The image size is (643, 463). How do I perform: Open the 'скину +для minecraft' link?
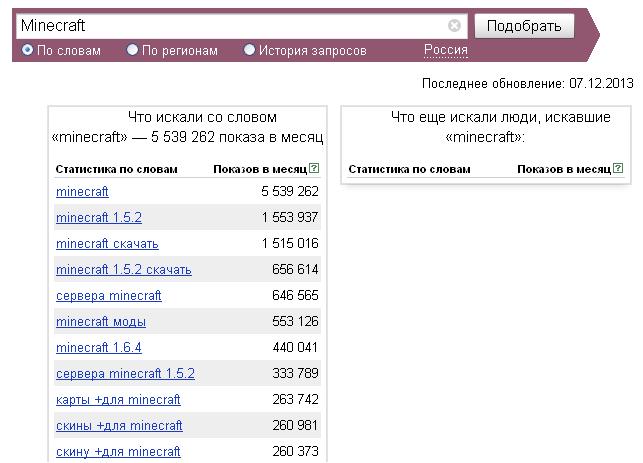[118, 452]
